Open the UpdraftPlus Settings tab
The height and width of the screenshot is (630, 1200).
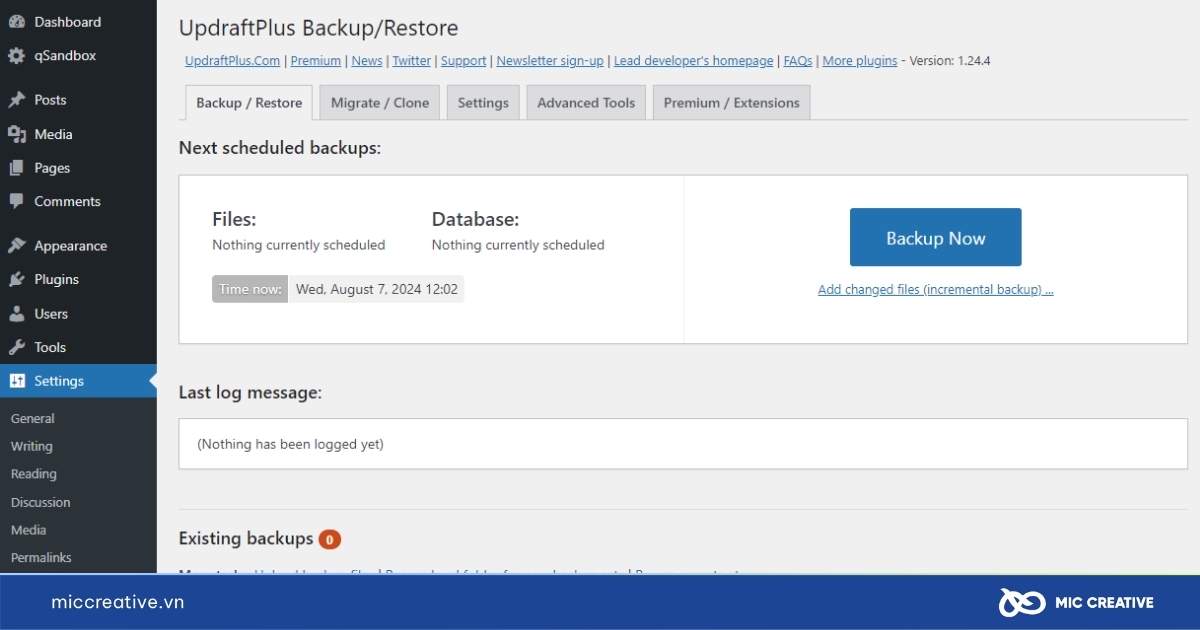click(483, 103)
